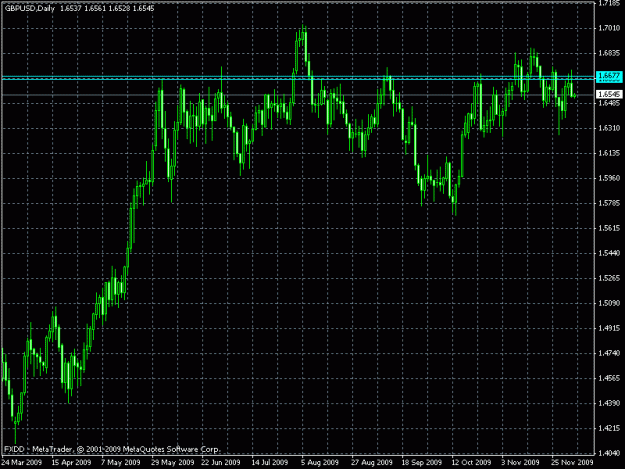Click the 1.5090 price axis label
Screen dimensions: 625x469
[x=610, y=303]
